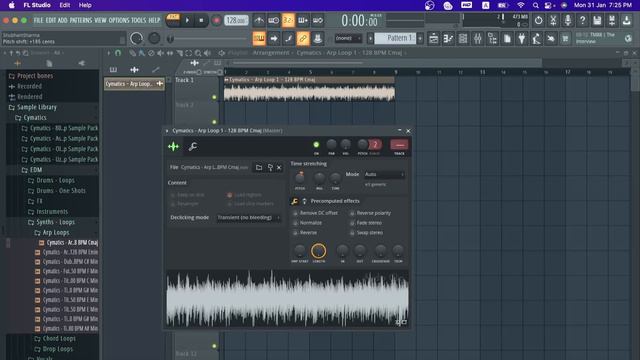Click the Stop transport button
This screenshot has height=360, width=640.
[x=201, y=20]
